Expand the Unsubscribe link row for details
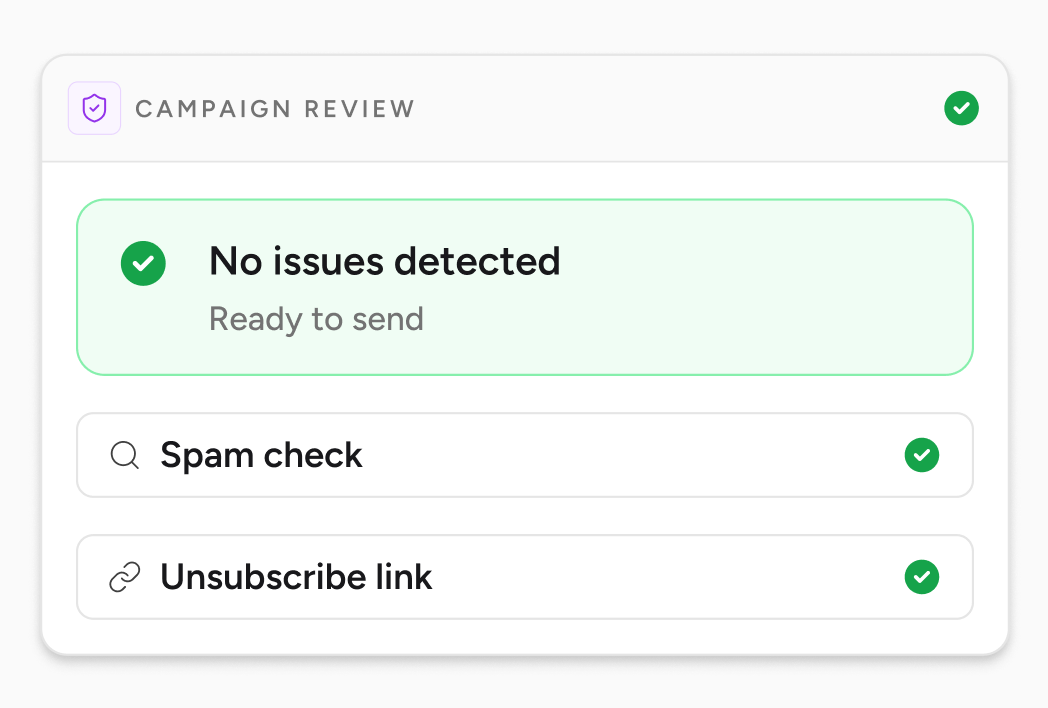Image resolution: width=1048 pixels, height=708 pixels. click(x=525, y=577)
